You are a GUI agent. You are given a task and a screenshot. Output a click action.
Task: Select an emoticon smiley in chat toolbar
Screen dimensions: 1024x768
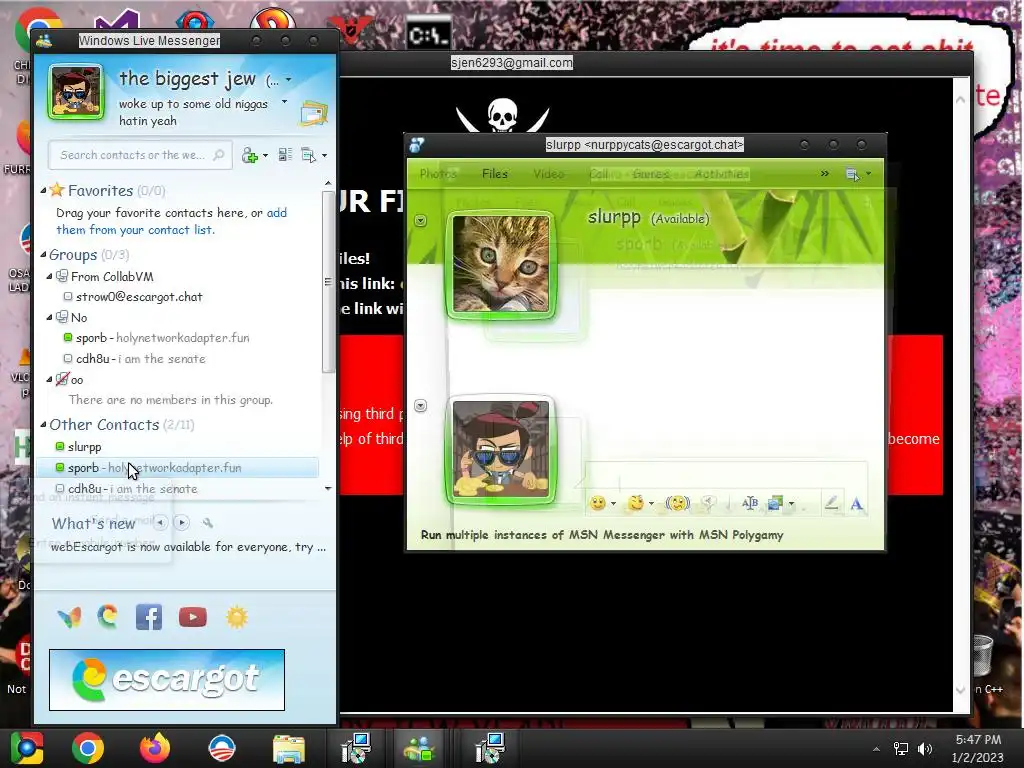tap(597, 503)
